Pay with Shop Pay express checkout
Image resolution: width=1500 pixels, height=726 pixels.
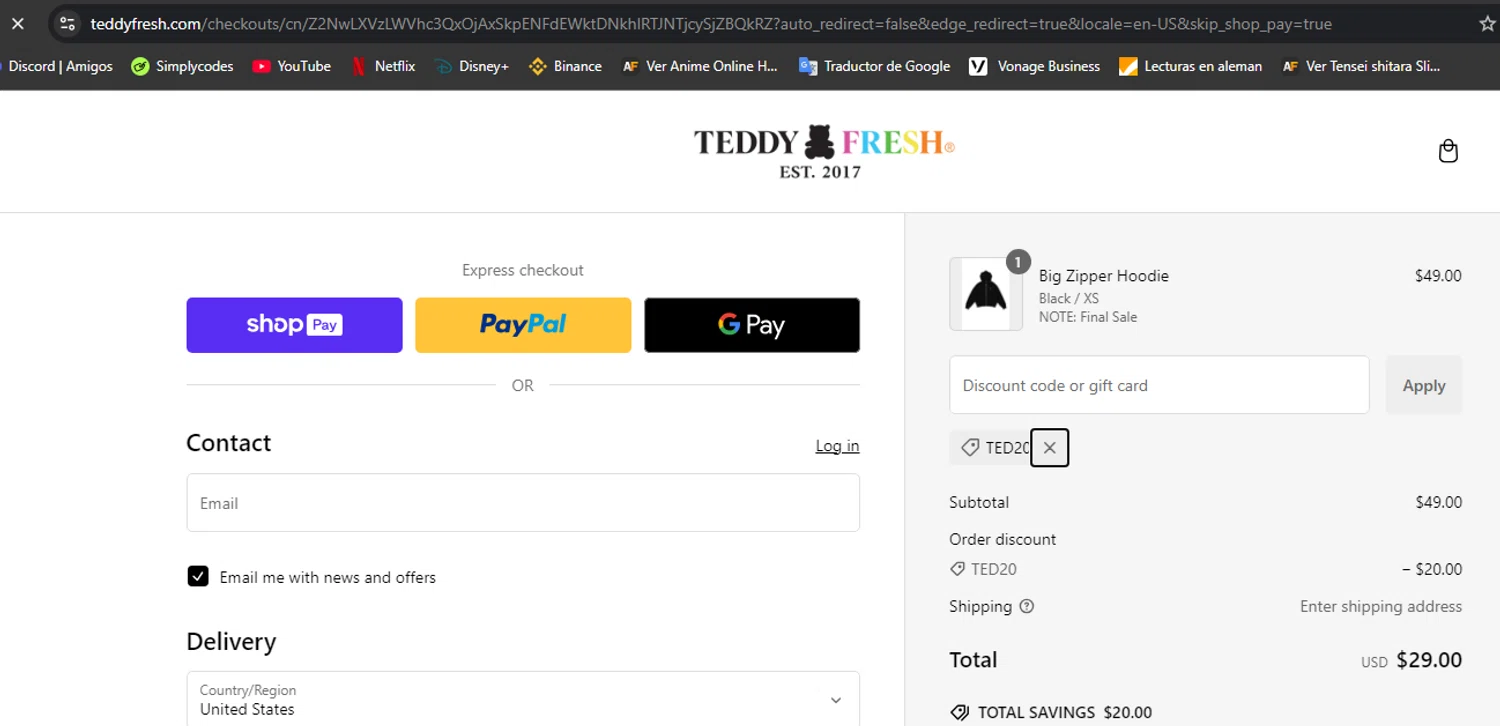click(294, 325)
